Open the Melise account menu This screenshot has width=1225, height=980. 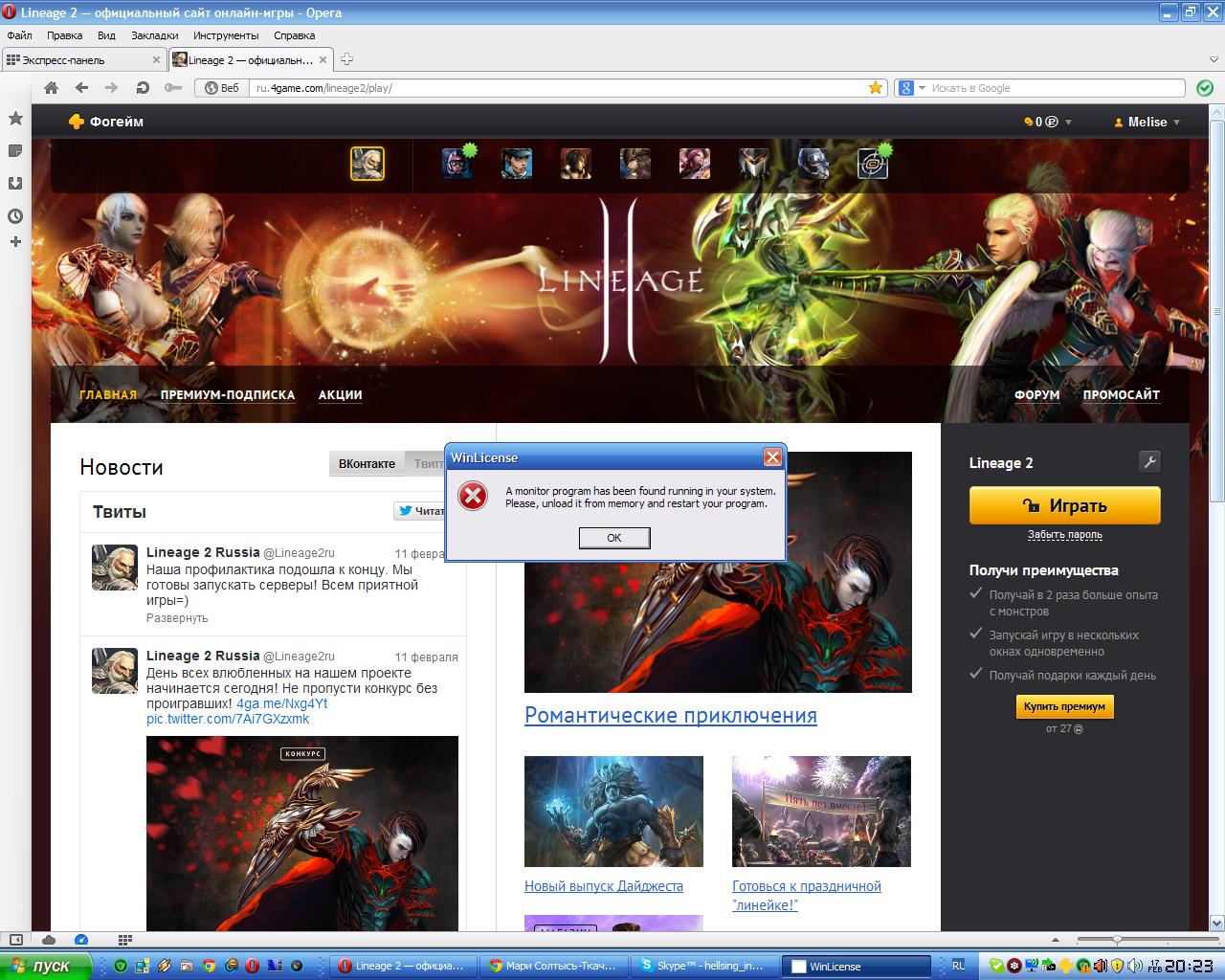point(1147,122)
